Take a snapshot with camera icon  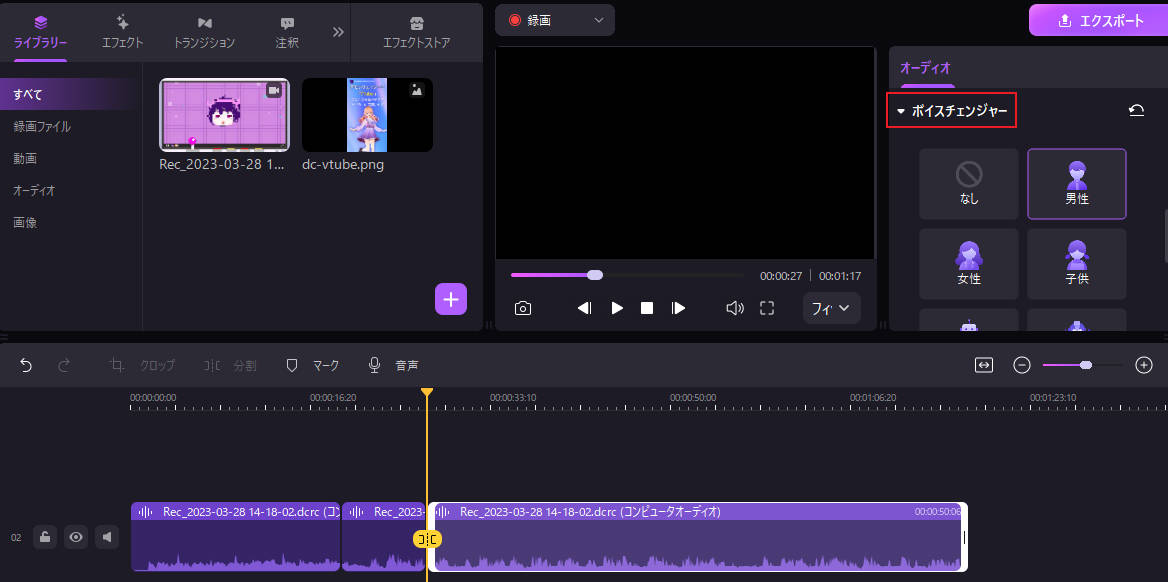[x=523, y=309]
